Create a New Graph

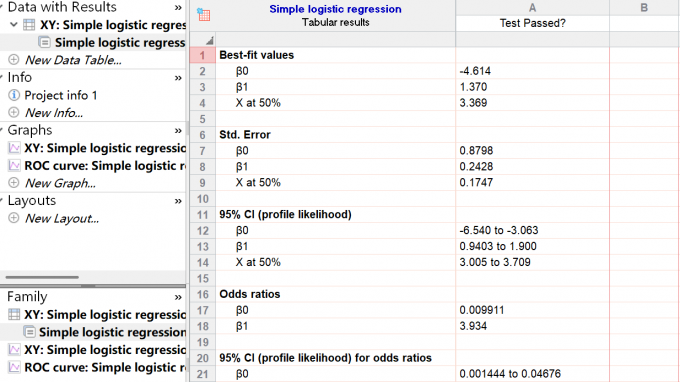coord(60,183)
